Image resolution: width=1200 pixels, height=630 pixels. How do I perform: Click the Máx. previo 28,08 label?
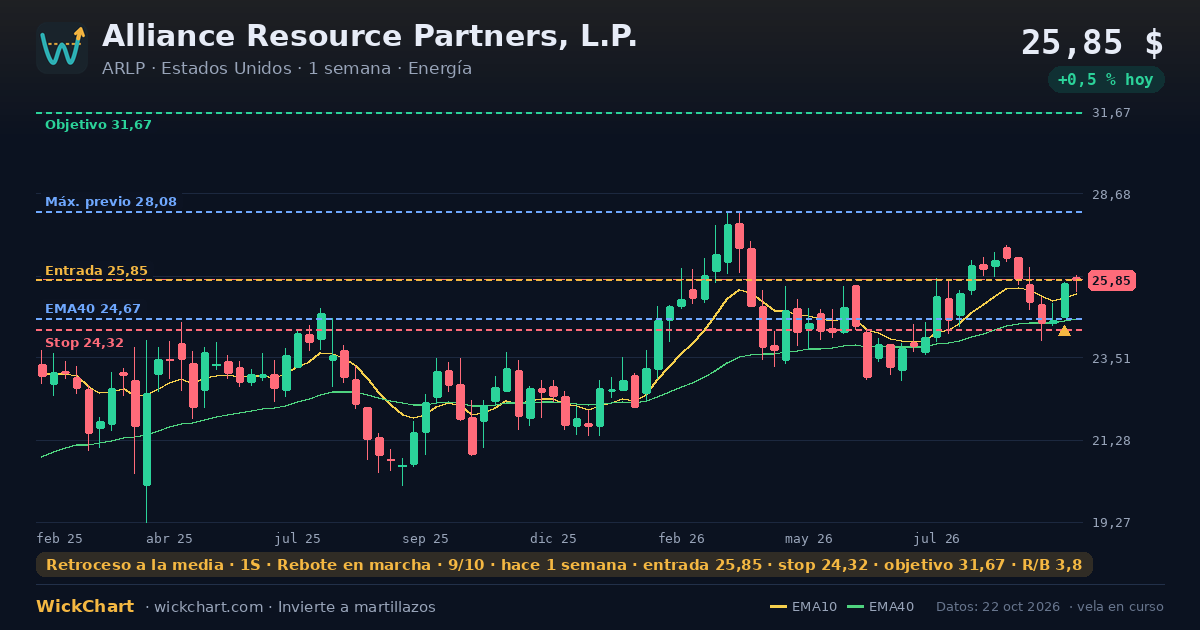pyautogui.click(x=111, y=202)
